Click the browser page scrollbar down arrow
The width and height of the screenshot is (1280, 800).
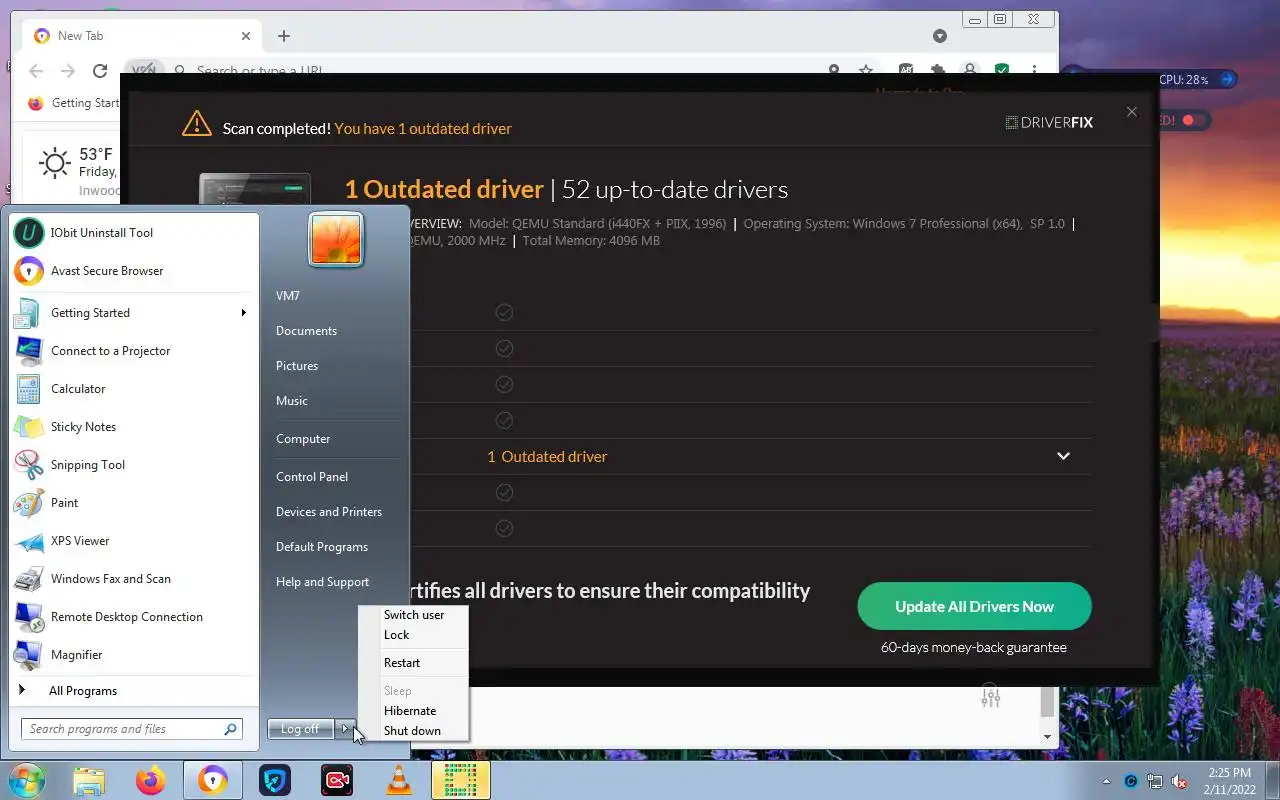(x=1048, y=737)
